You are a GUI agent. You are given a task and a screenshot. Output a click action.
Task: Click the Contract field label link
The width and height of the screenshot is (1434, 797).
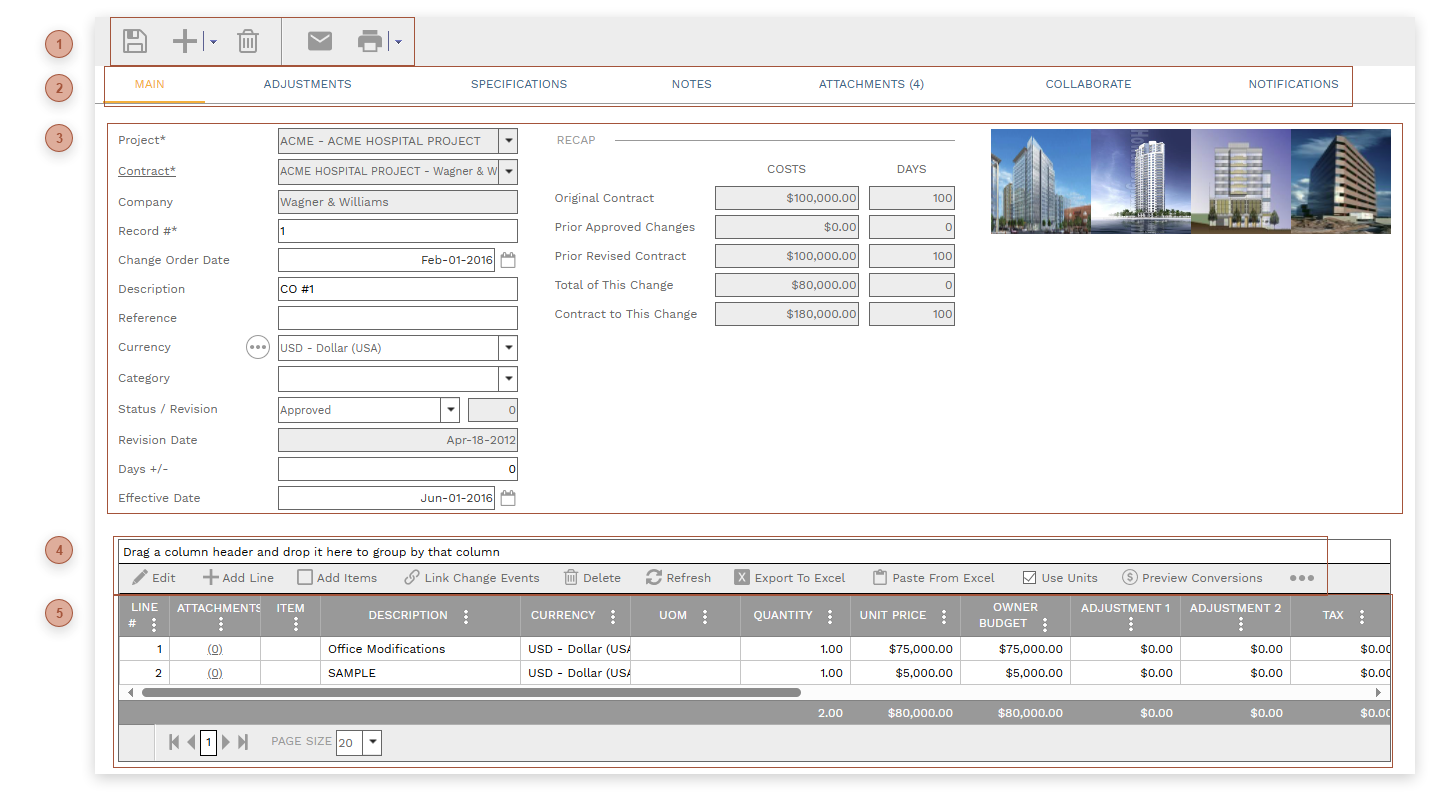[146, 171]
